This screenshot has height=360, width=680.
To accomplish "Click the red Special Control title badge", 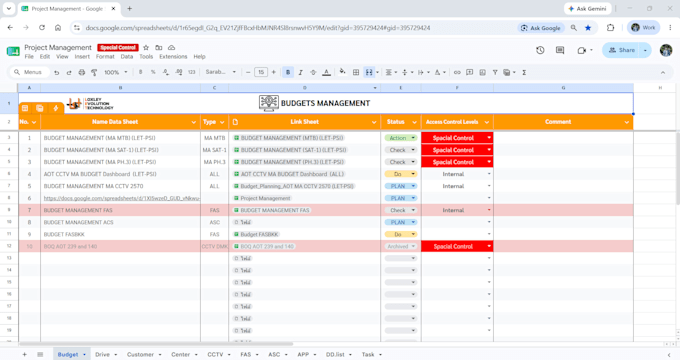I will [x=118, y=48].
